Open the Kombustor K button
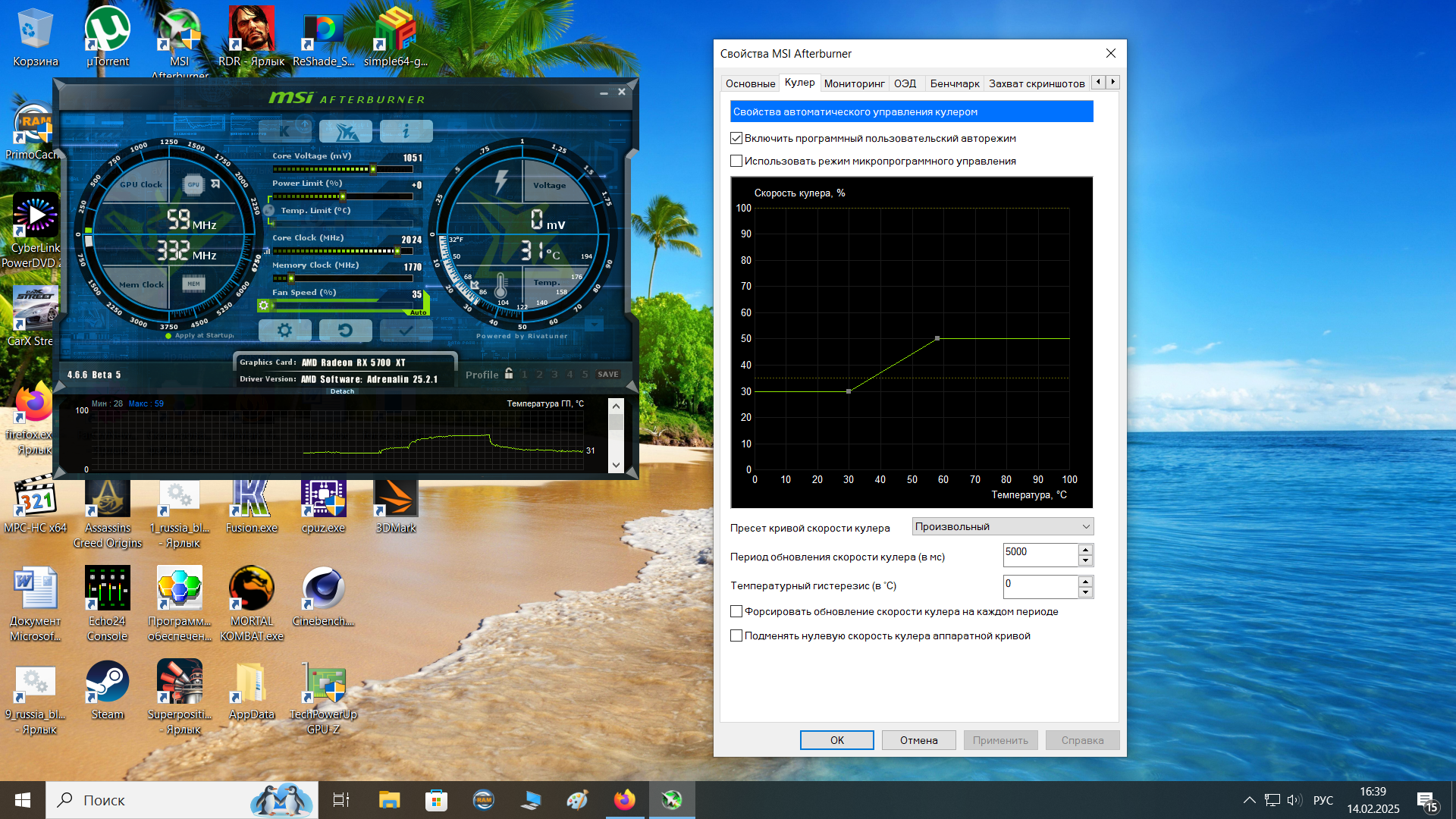 (x=284, y=130)
